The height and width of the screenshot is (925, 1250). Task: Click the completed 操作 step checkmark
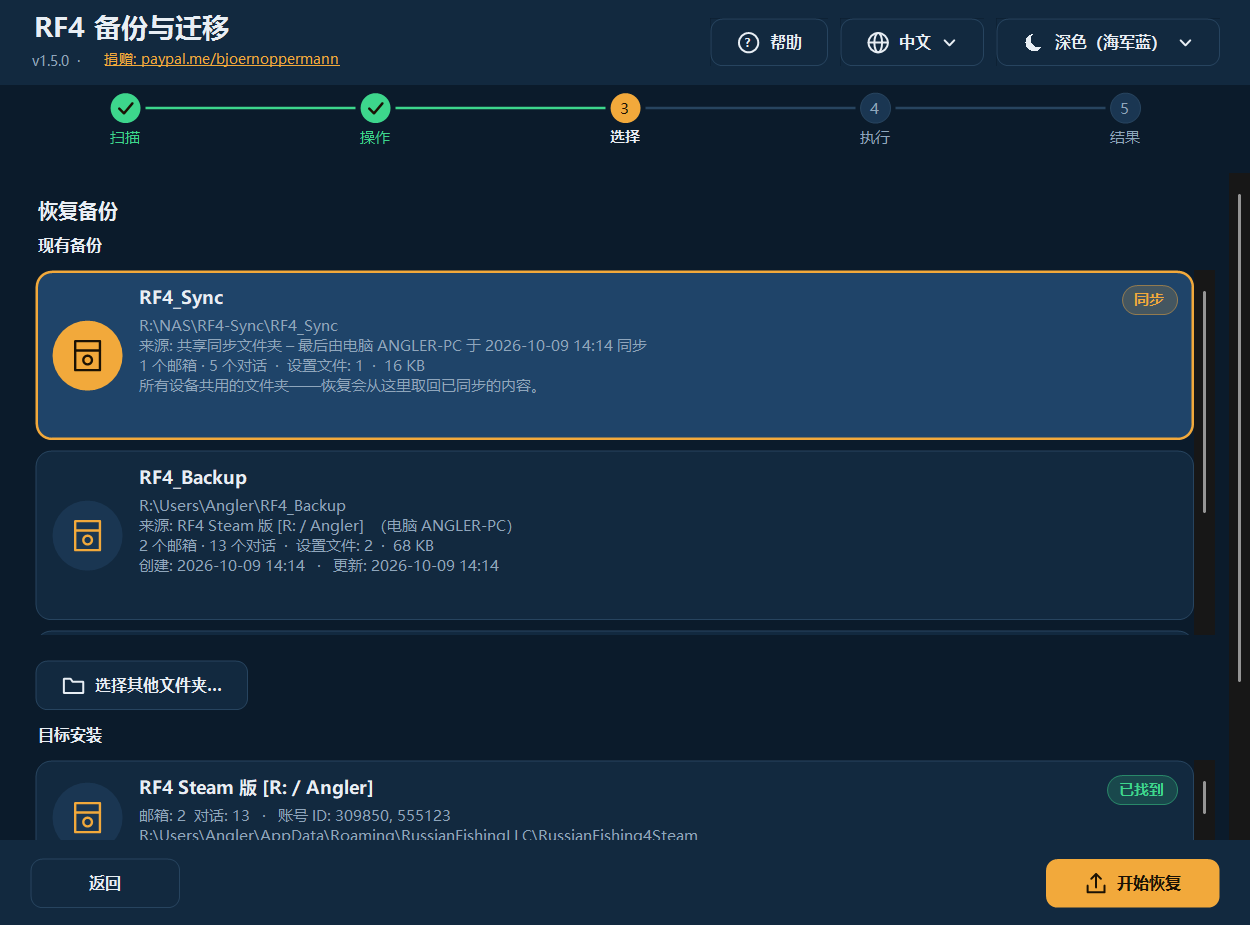point(375,108)
